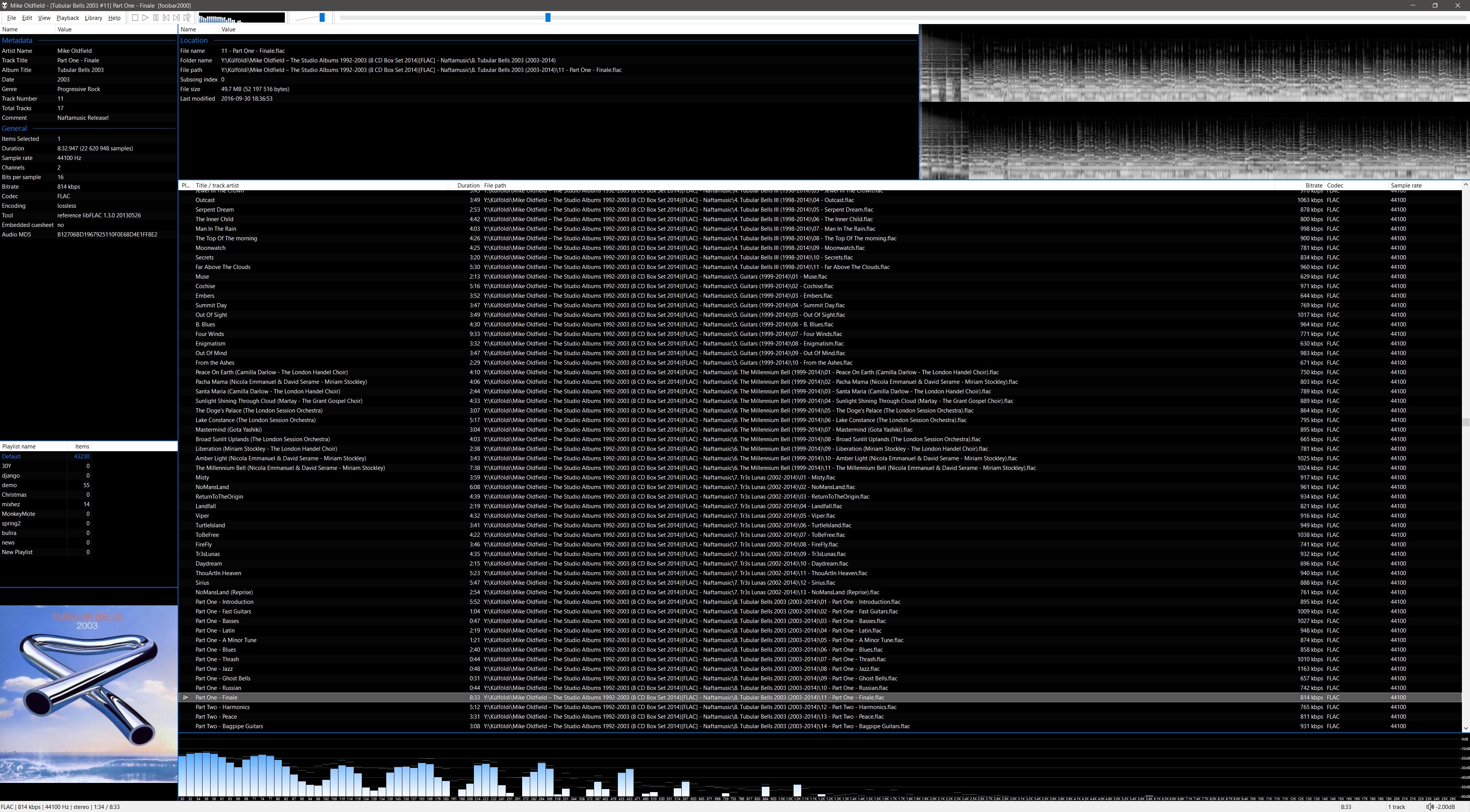
Task: Click the seek bar position handle
Action: [548, 18]
